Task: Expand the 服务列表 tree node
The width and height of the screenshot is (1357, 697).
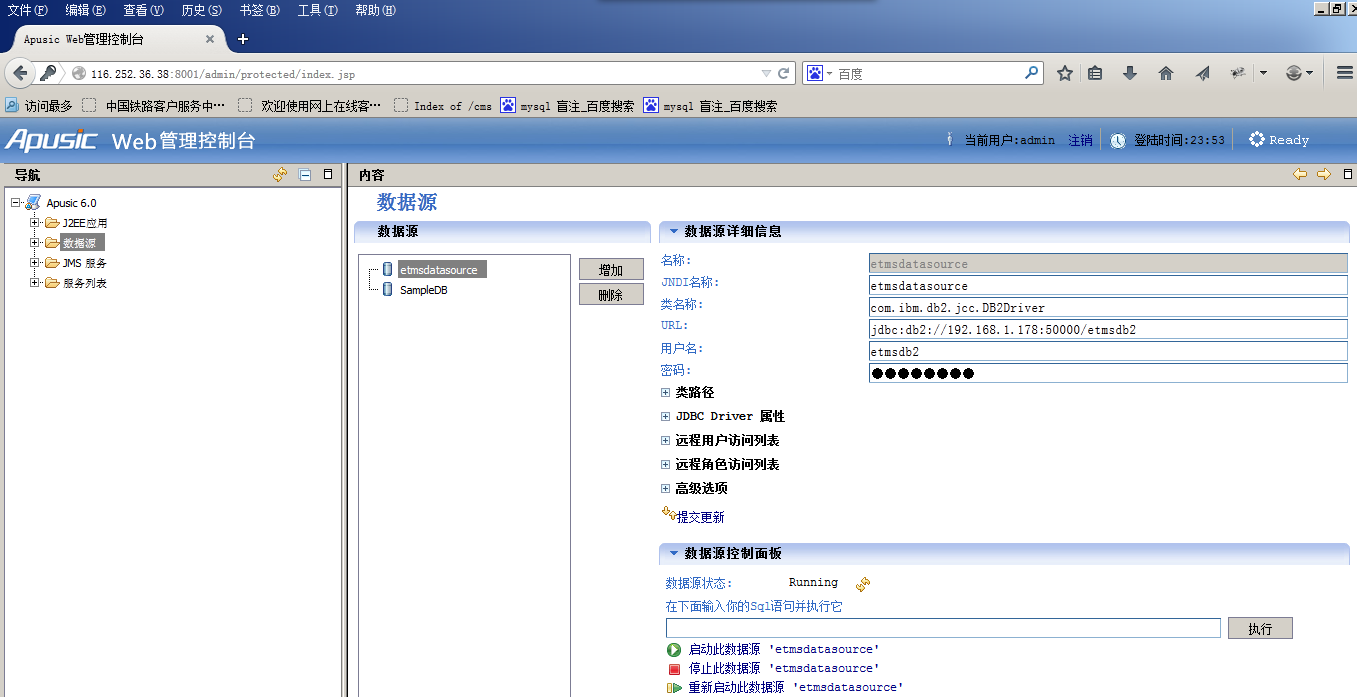Action: [35, 282]
